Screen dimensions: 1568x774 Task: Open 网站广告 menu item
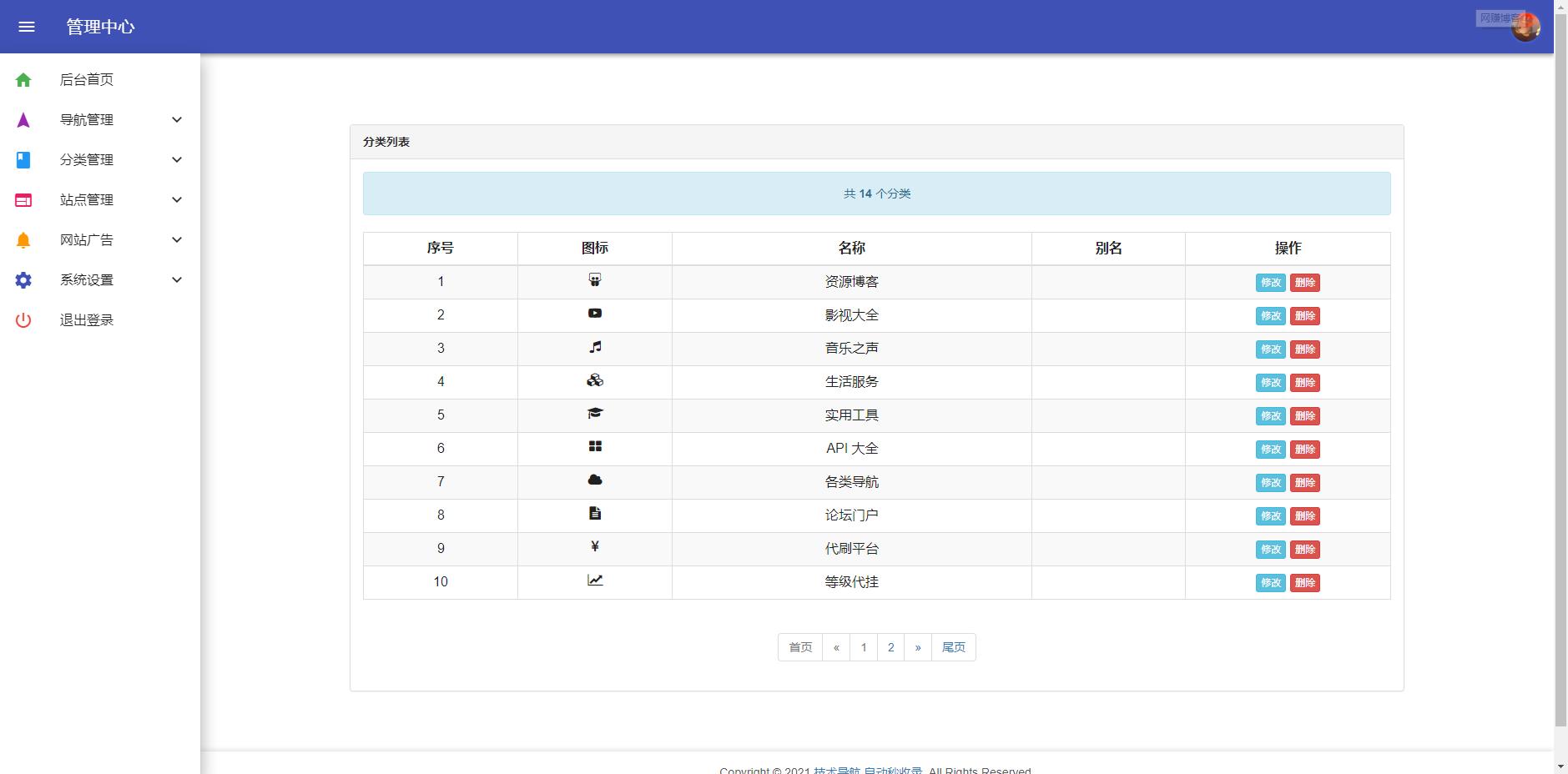tap(100, 240)
